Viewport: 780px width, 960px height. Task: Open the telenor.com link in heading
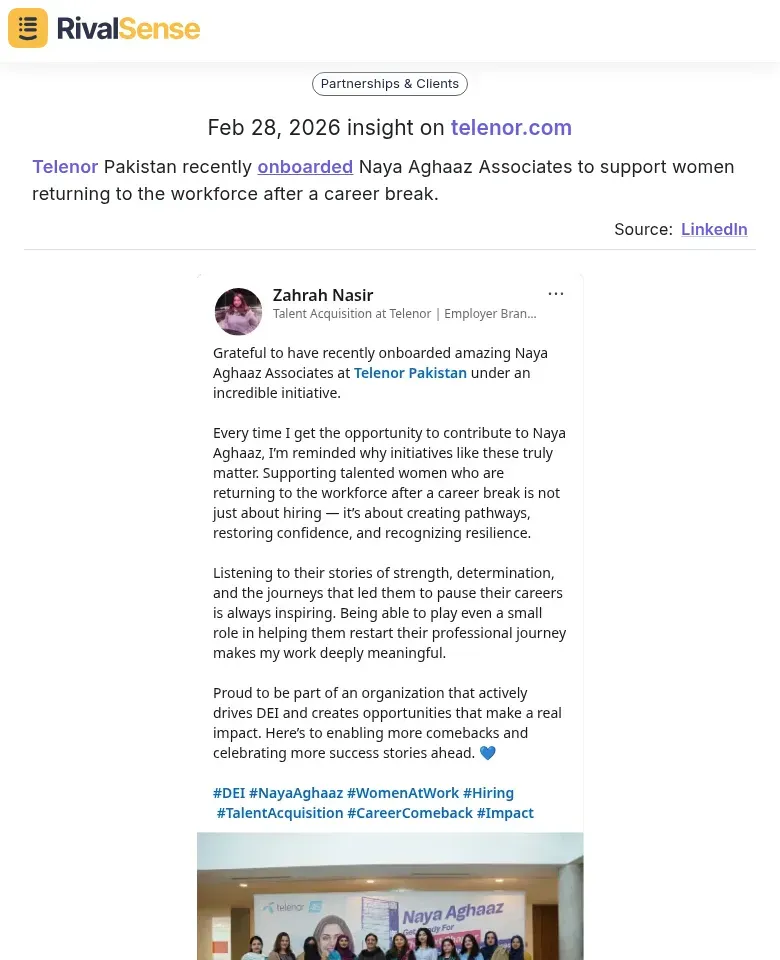pos(511,128)
